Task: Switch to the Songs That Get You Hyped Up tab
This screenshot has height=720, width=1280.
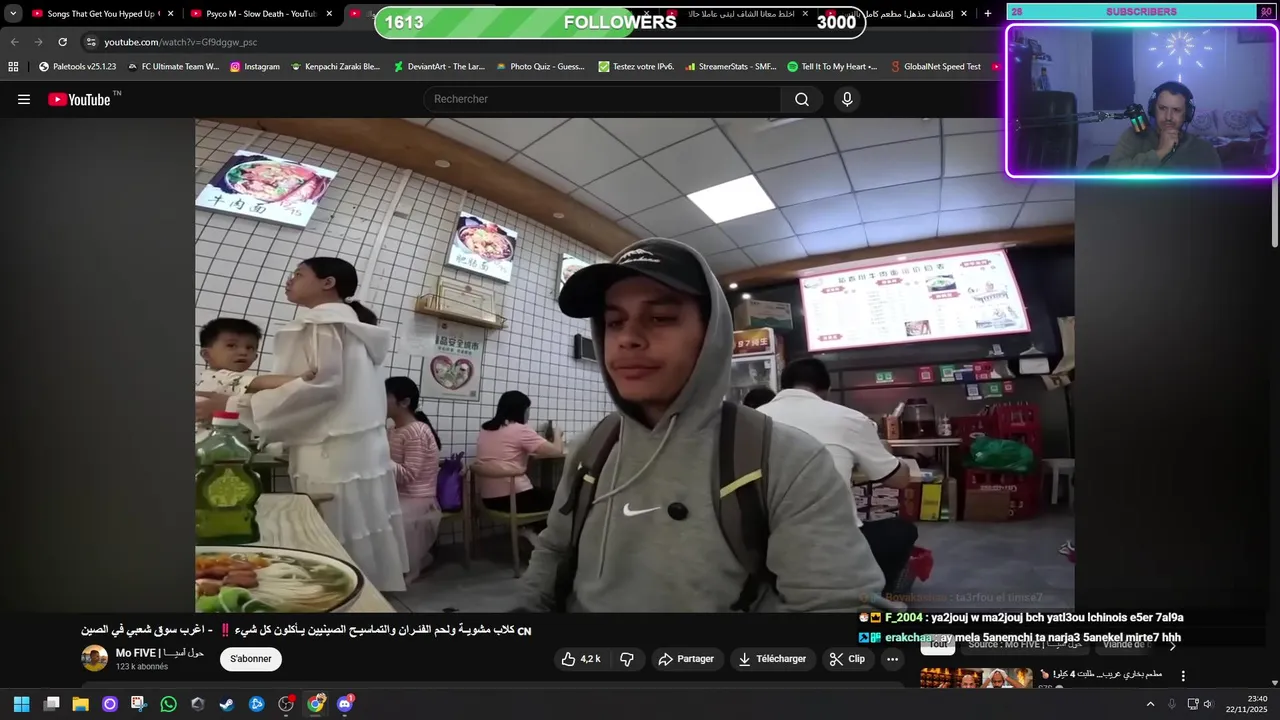Action: tap(95, 14)
